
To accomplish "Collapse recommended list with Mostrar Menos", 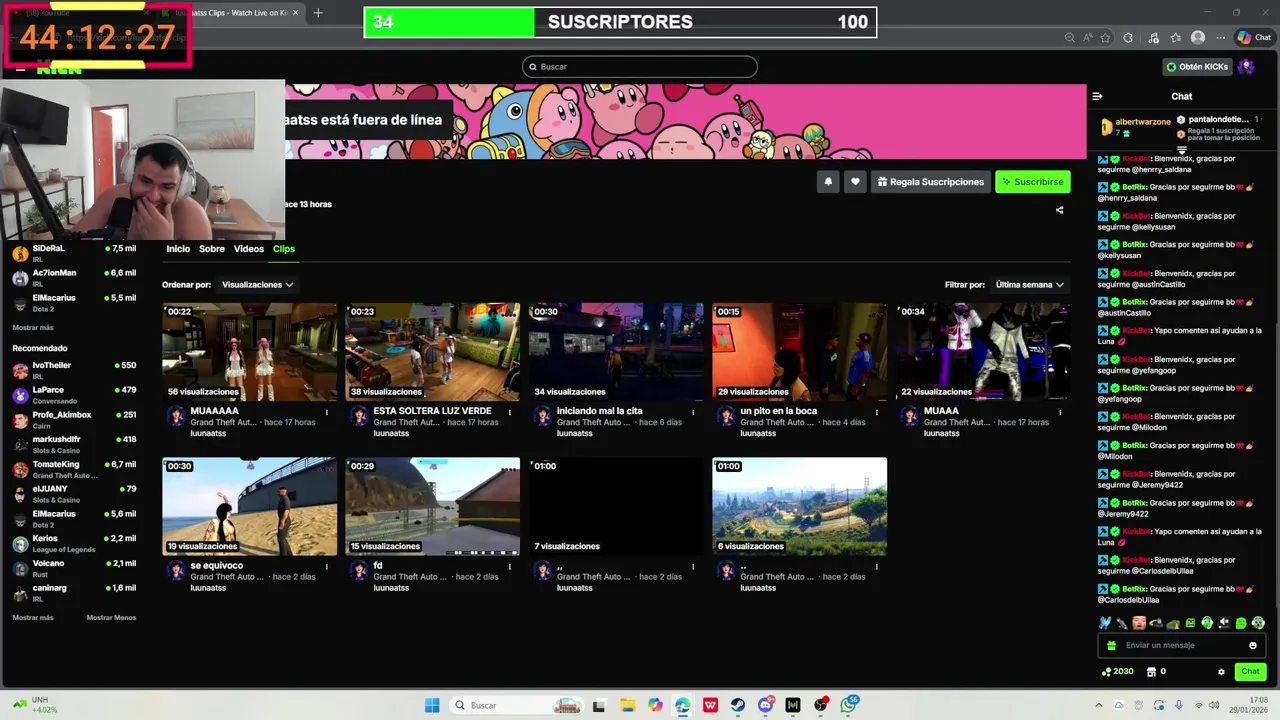I will 111,618.
